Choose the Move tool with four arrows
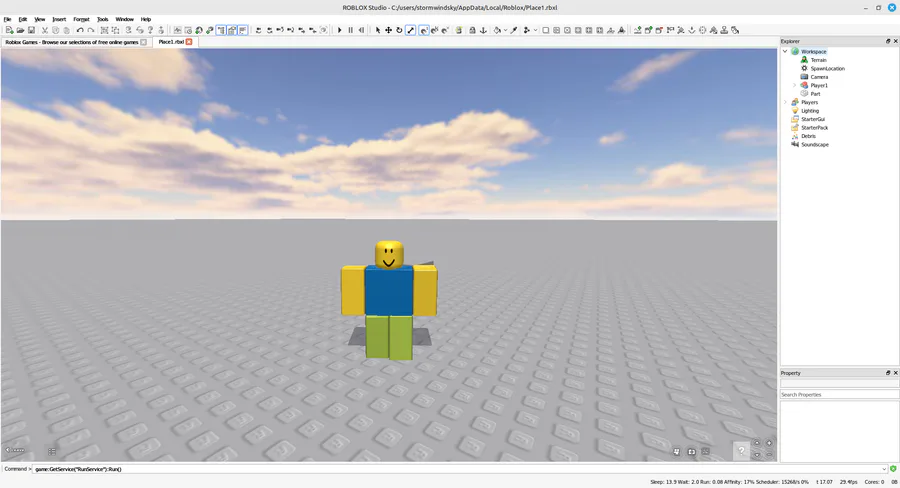Viewport: 900px width, 488px height. point(389,30)
